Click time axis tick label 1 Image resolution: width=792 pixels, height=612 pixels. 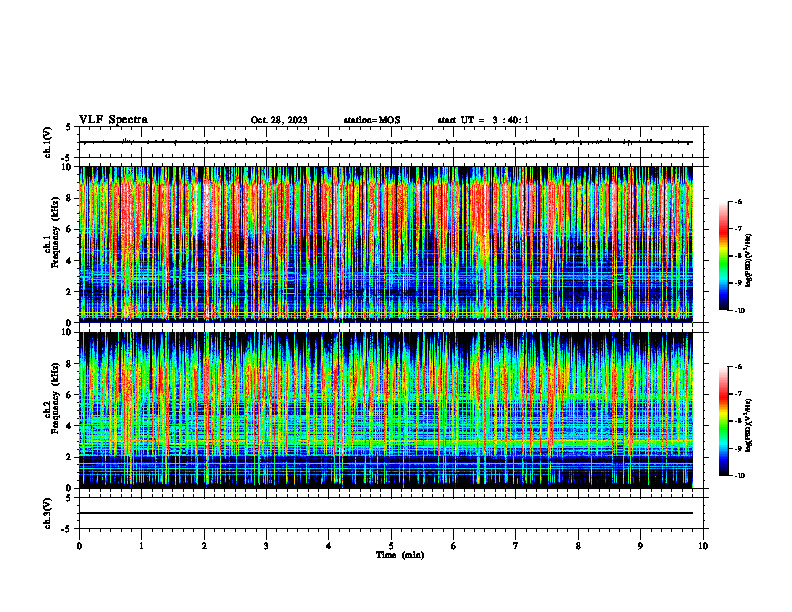141,546
